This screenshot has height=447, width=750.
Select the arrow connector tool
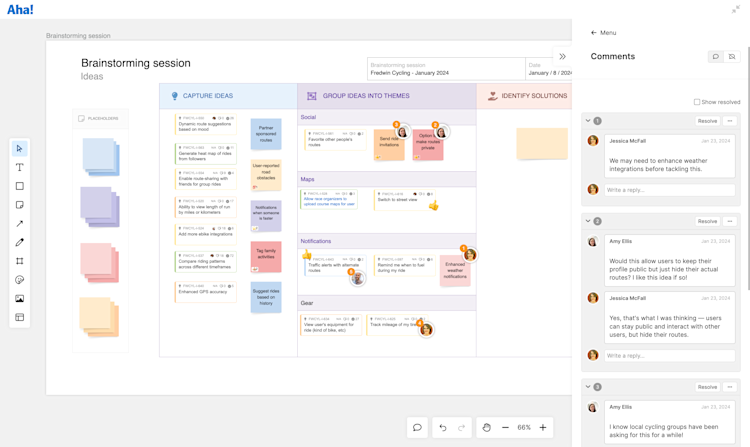19,223
